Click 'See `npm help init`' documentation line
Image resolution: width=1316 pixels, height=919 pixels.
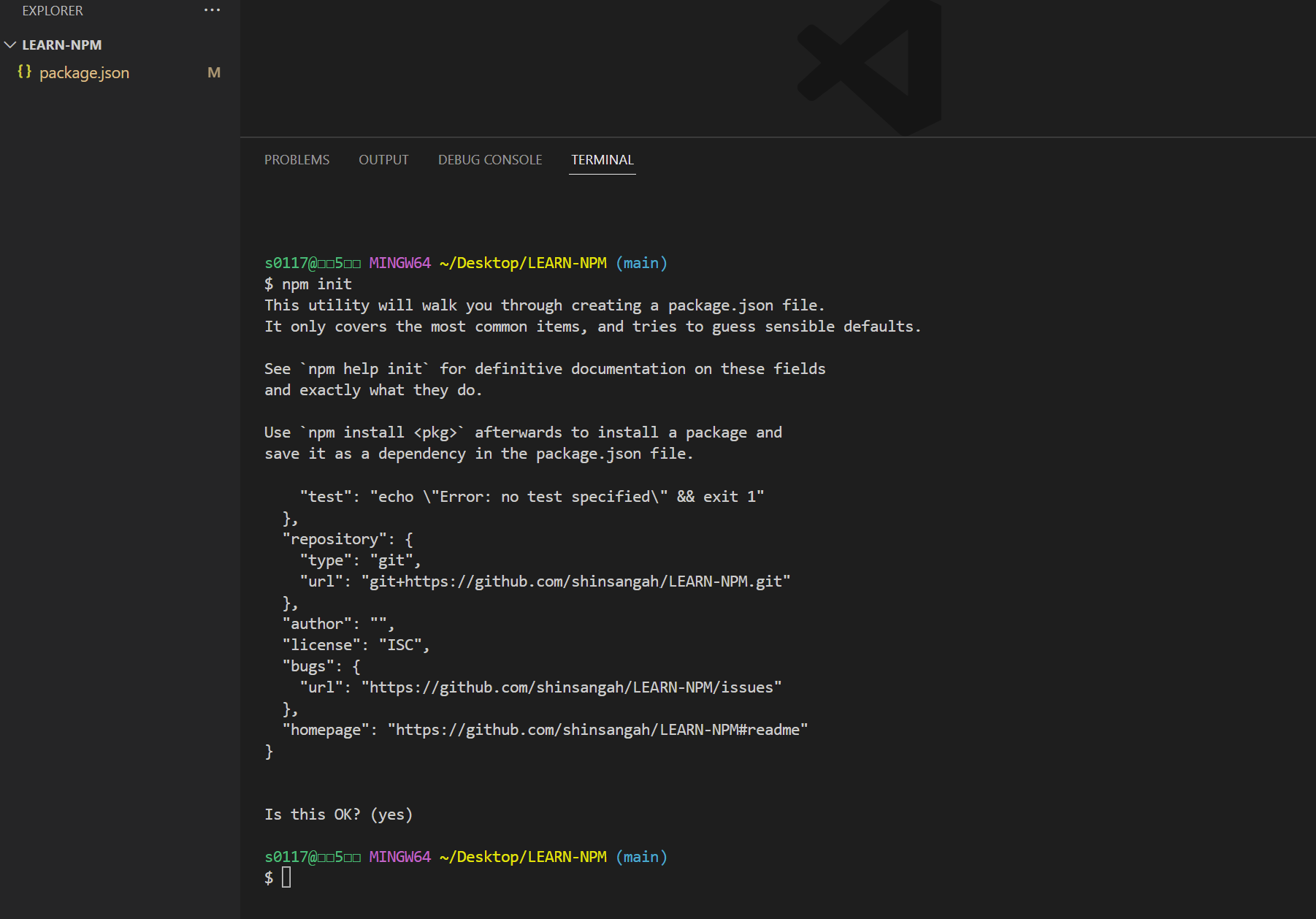(545, 369)
